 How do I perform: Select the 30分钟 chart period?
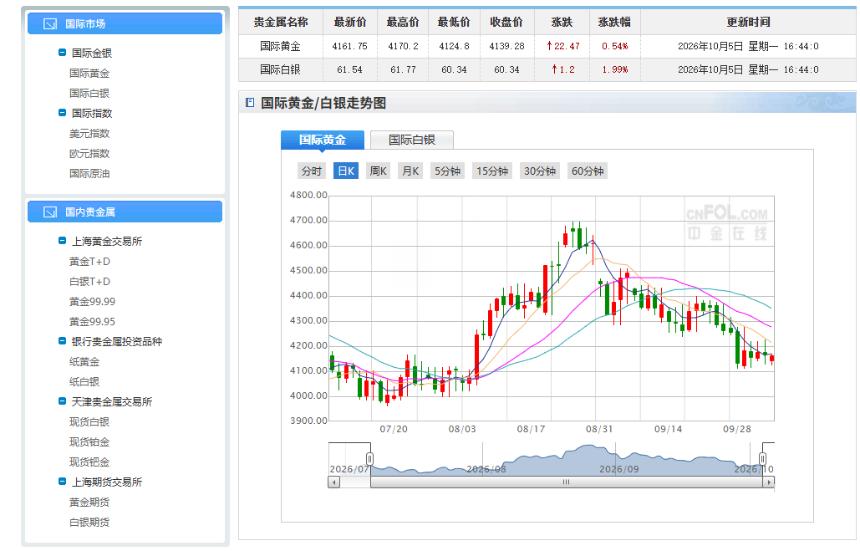(x=540, y=171)
